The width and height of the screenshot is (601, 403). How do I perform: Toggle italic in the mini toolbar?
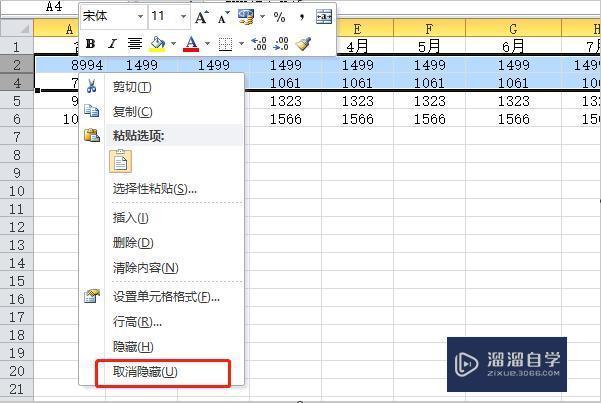coord(112,44)
